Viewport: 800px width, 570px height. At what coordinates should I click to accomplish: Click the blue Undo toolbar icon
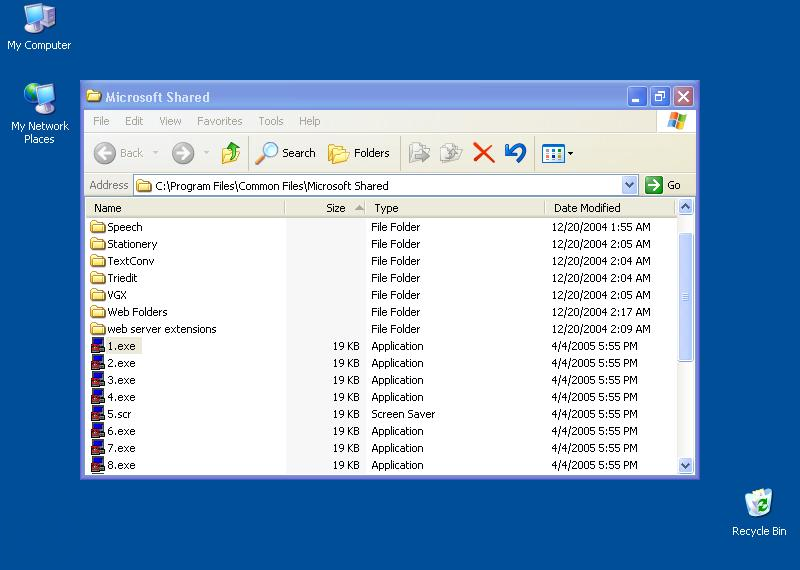pos(515,153)
